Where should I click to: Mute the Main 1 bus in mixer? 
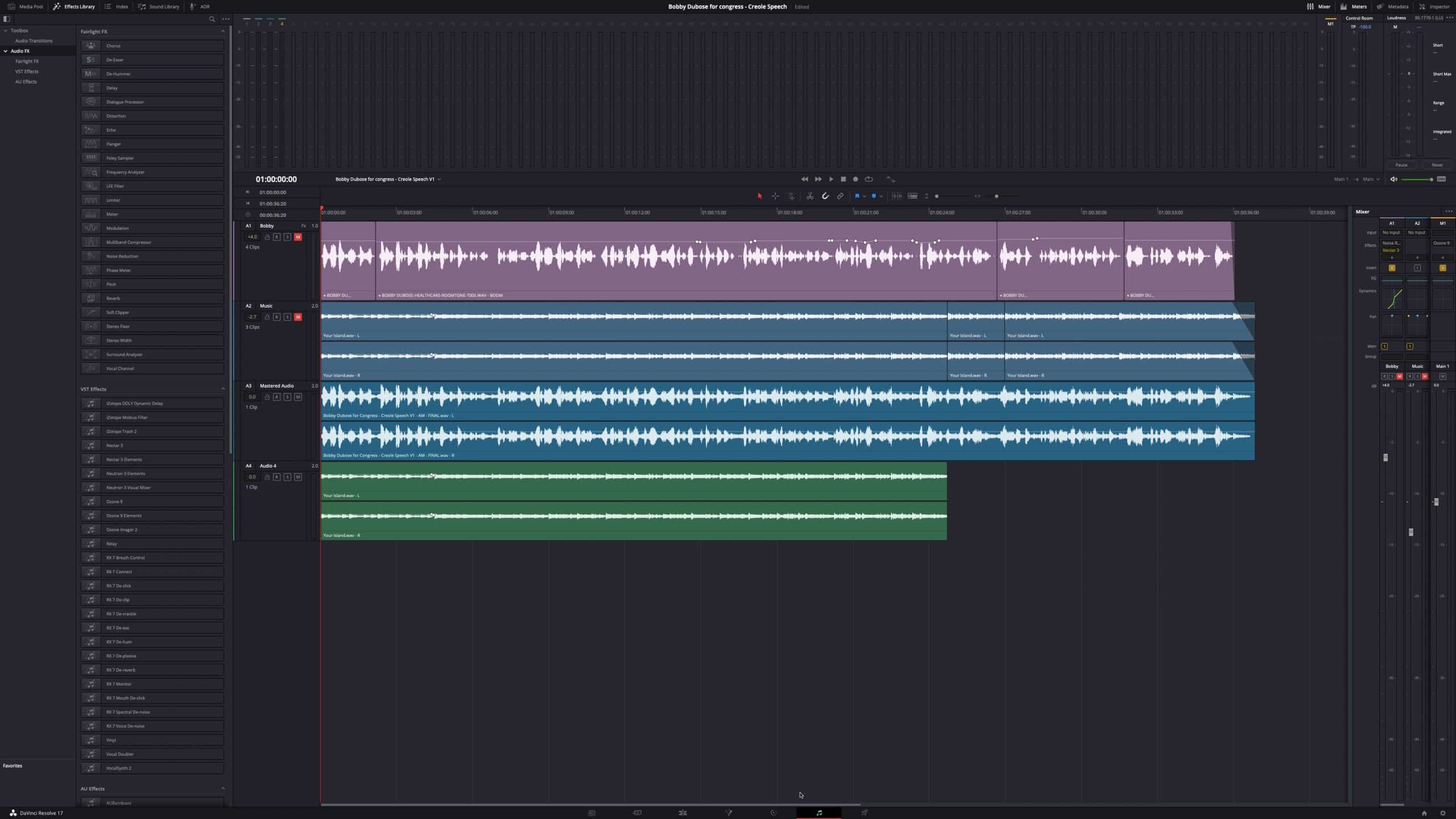tap(1442, 377)
